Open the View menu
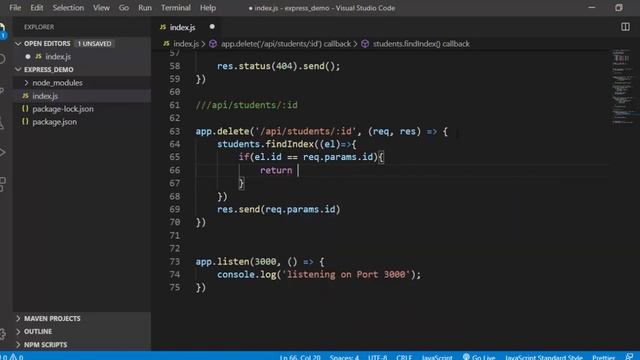 [101, 8]
